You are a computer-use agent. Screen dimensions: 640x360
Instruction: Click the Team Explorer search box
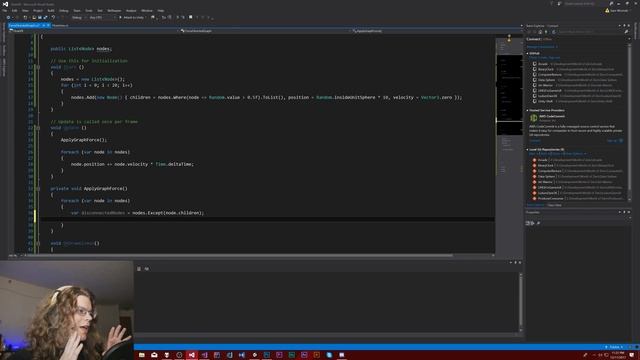coord(590,32)
